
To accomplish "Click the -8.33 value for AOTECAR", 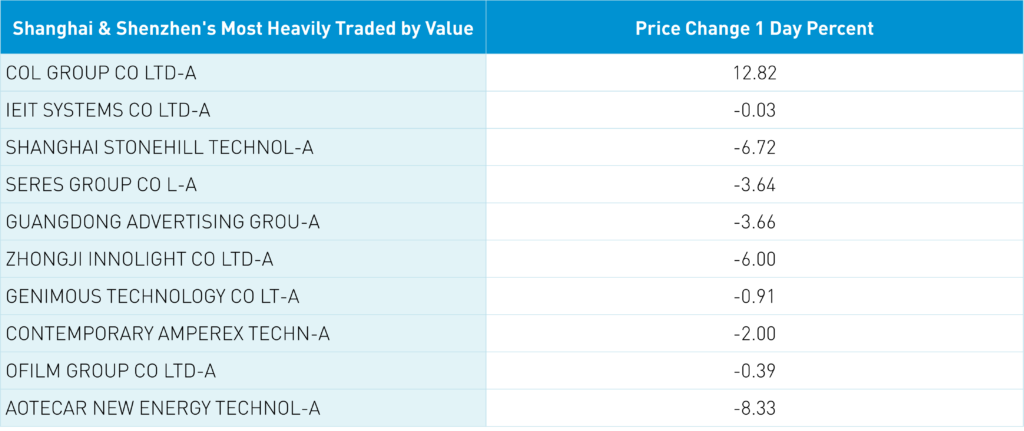I will click(754, 408).
